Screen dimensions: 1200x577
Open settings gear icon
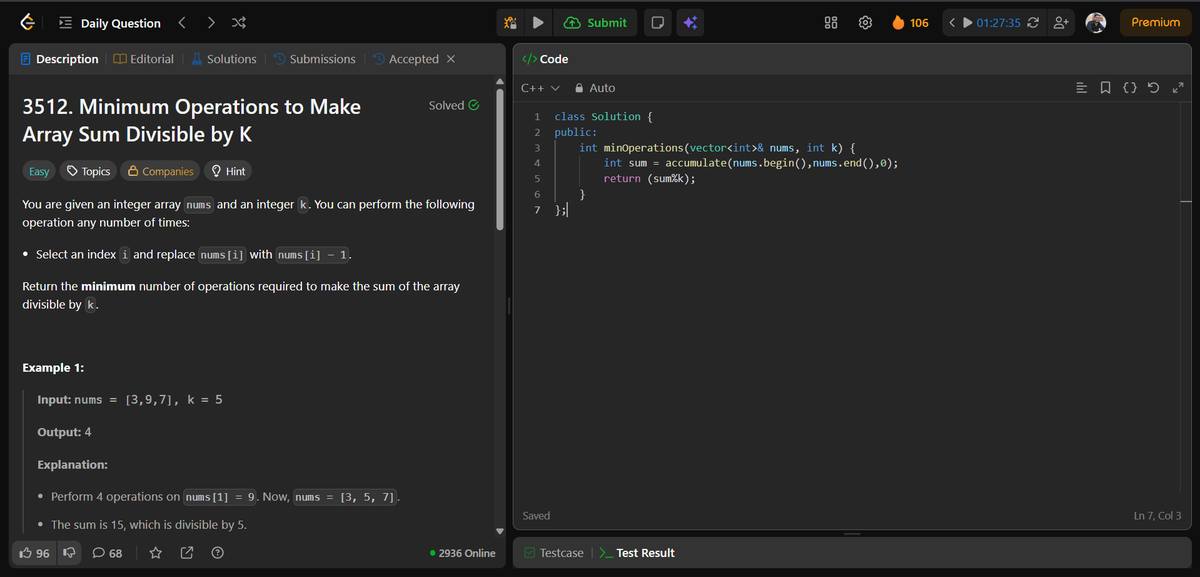[x=866, y=23]
